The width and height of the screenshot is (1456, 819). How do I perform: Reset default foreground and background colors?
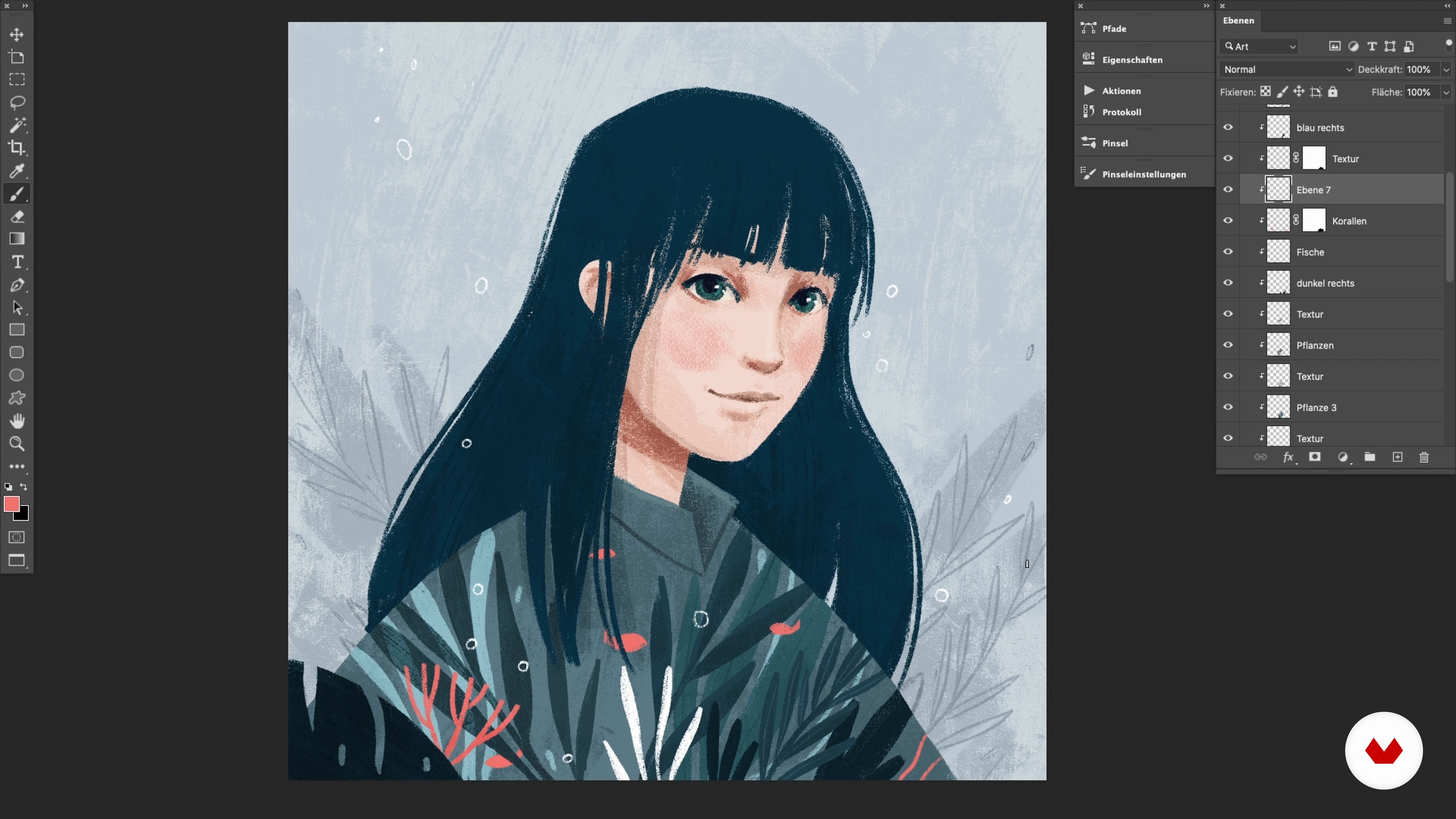pyautogui.click(x=8, y=486)
